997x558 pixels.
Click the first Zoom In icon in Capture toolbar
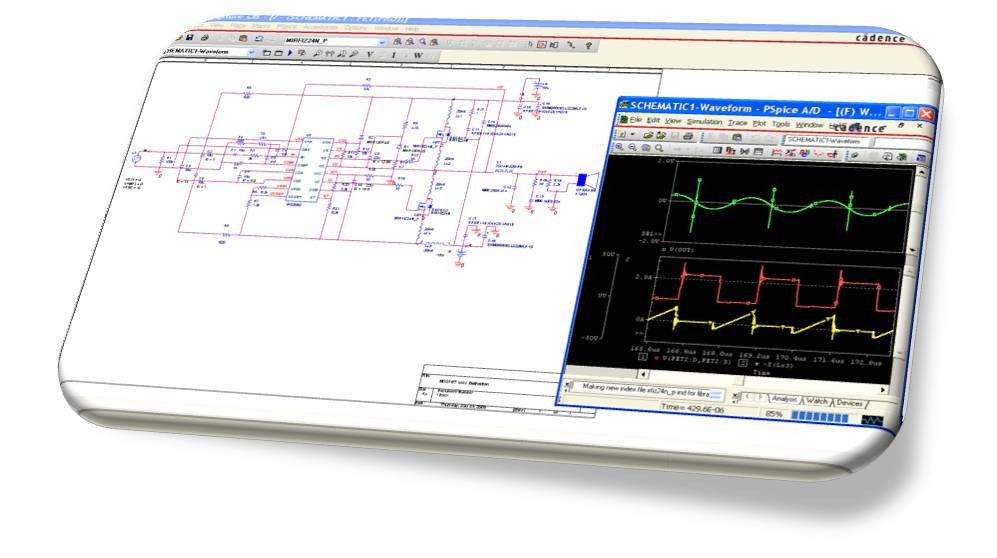(397, 42)
